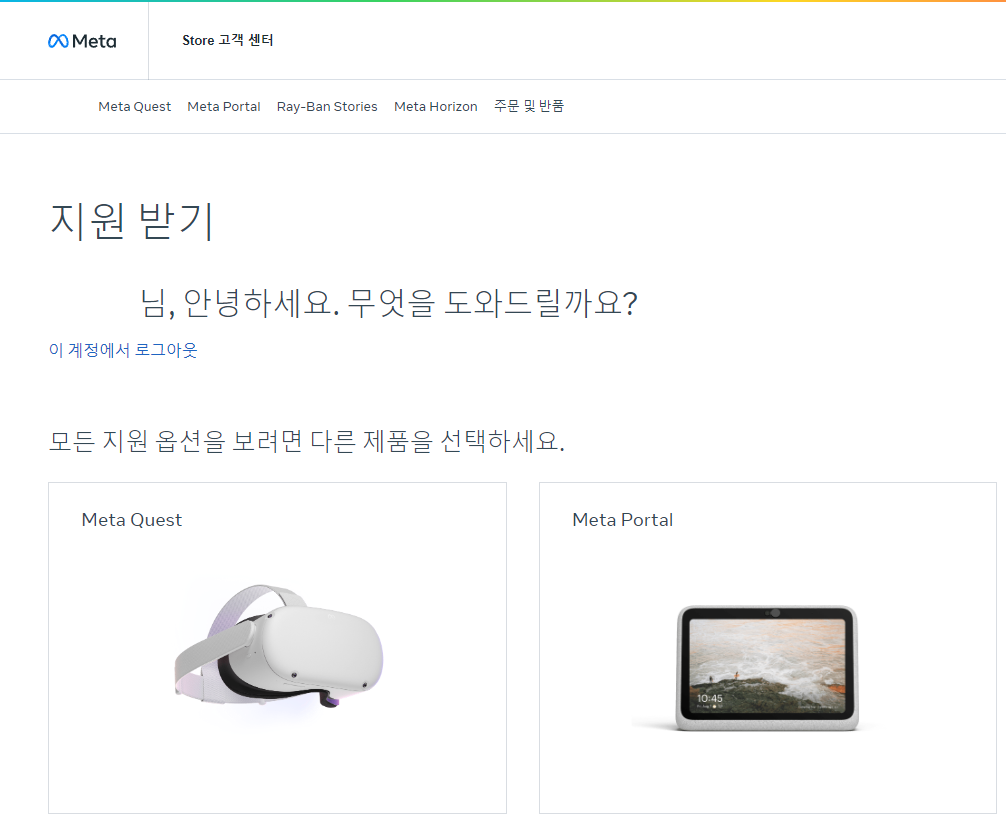Select the Meta Quest headset image
This screenshot has height=832, width=1006.
coord(279,648)
